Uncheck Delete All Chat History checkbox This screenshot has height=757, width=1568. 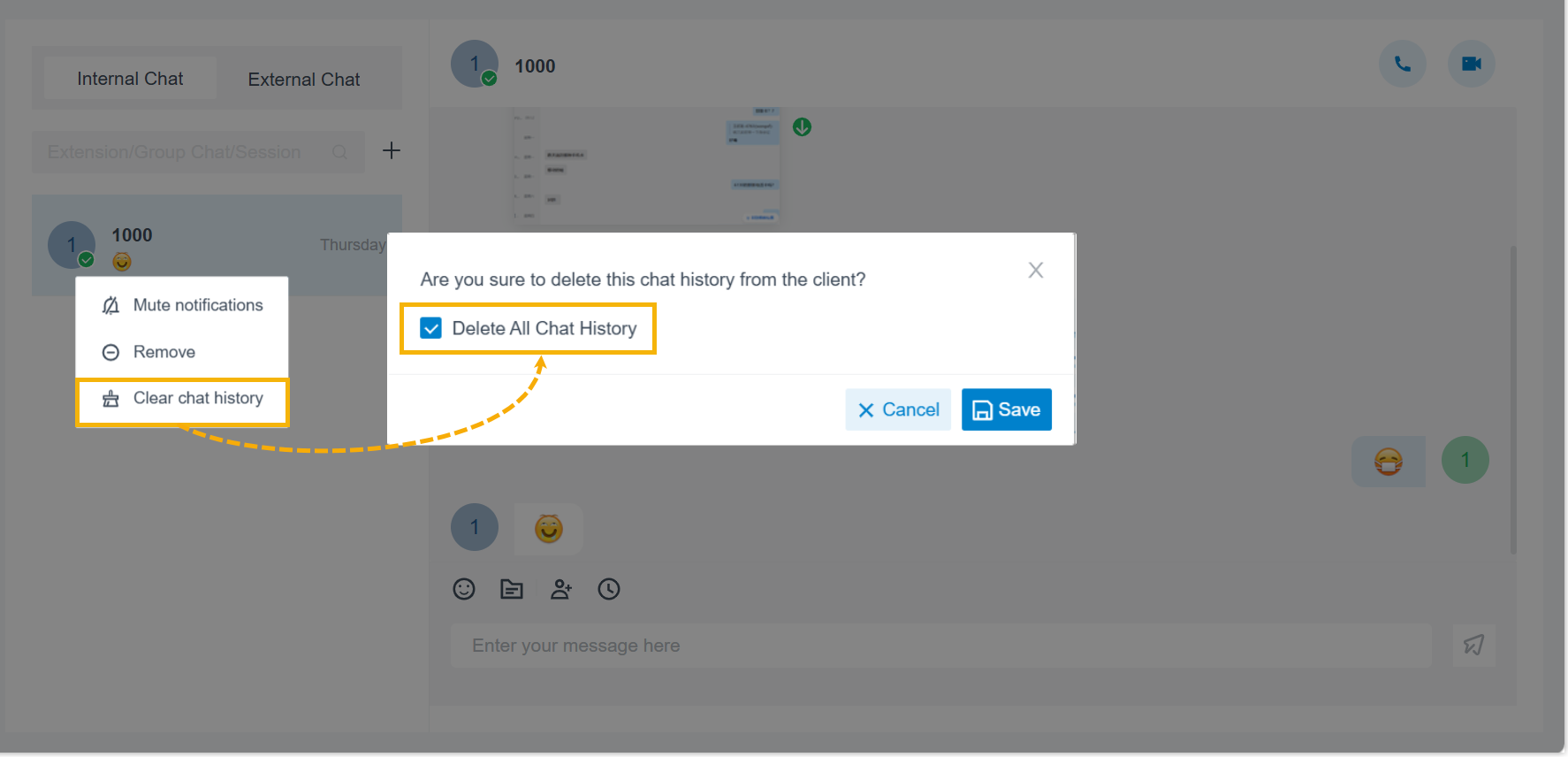point(431,328)
